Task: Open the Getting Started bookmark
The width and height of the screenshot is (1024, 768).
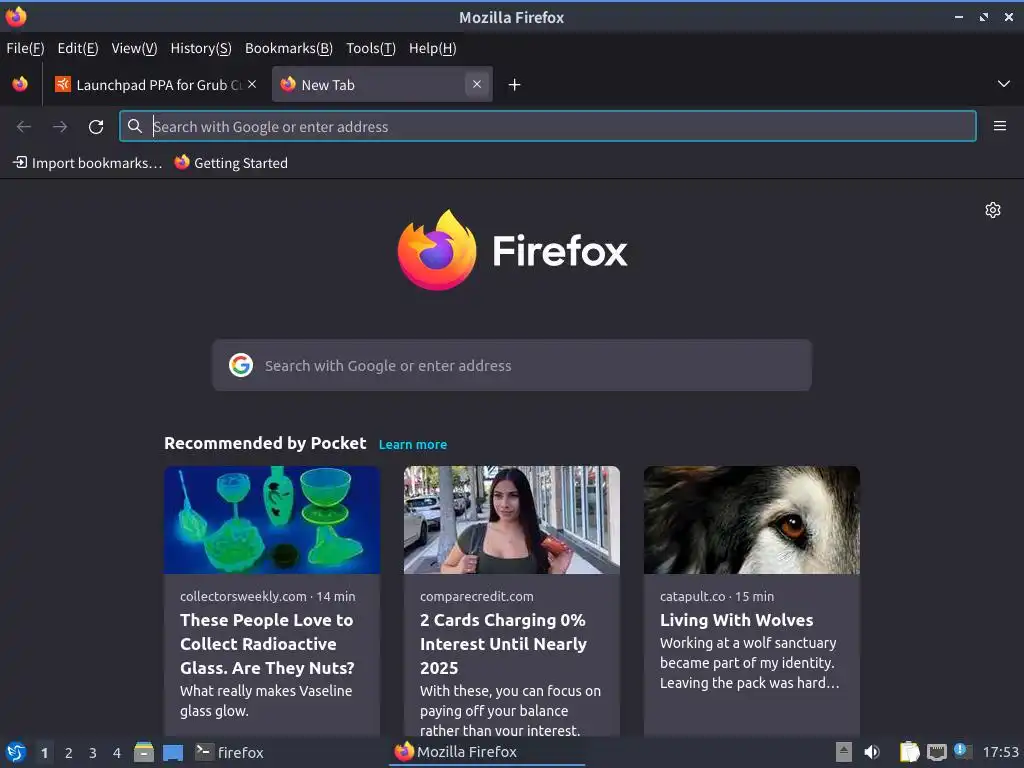Action: [231, 163]
